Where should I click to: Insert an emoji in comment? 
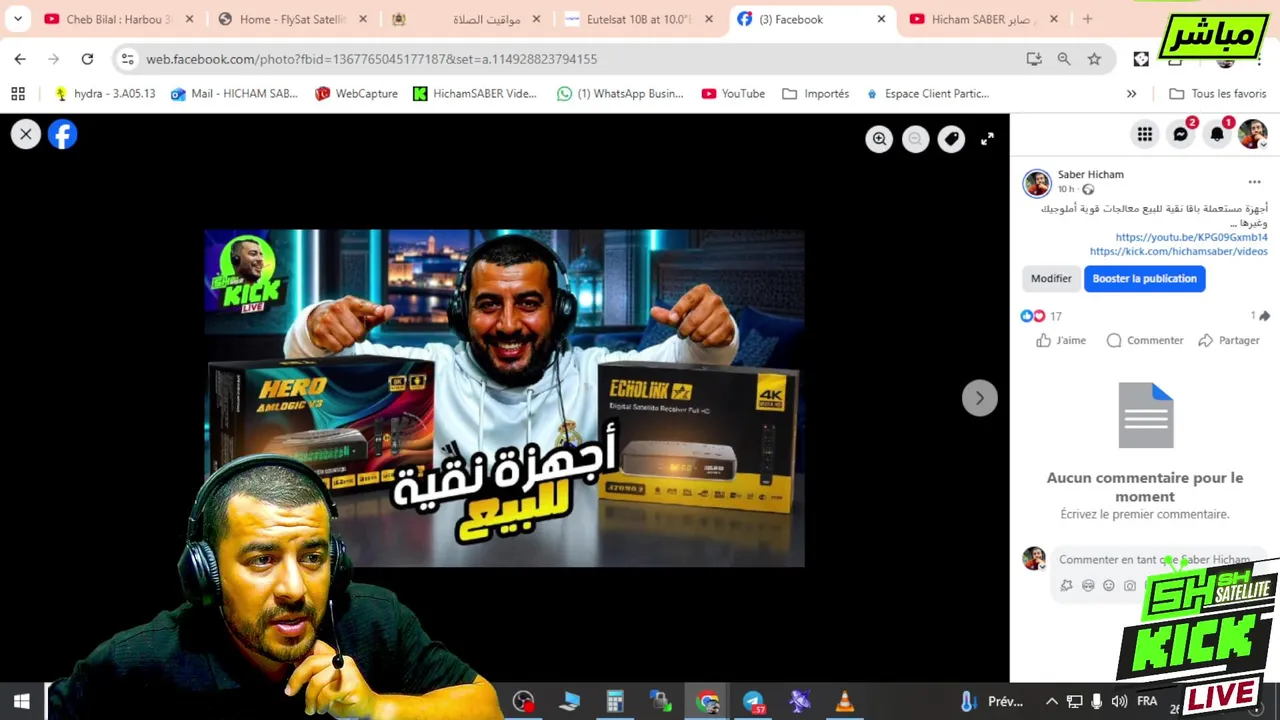1108,585
